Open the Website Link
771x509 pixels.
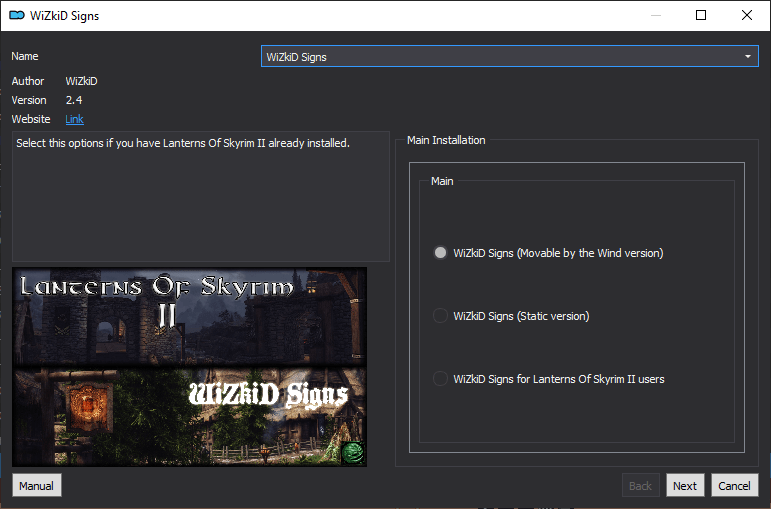[74, 119]
